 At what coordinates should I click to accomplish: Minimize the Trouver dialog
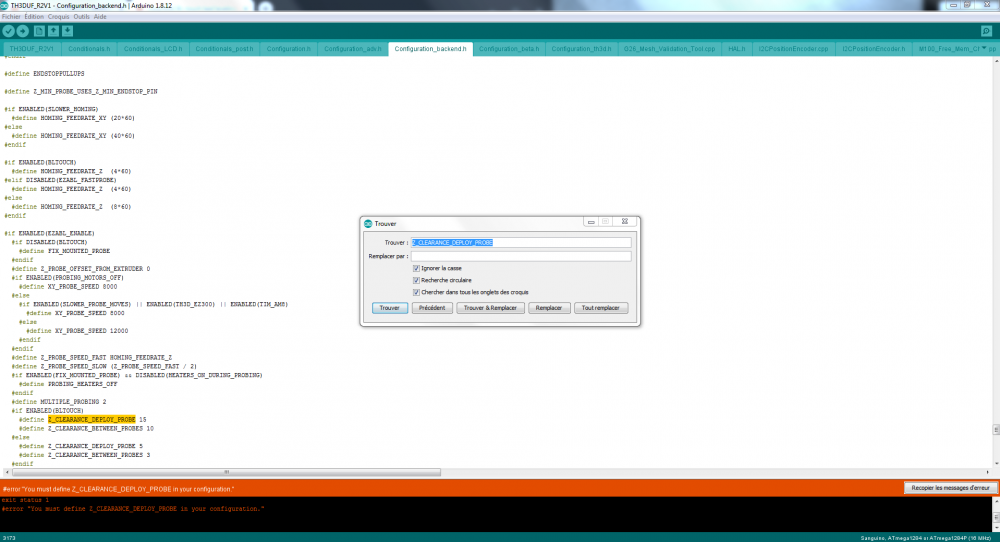pos(591,222)
